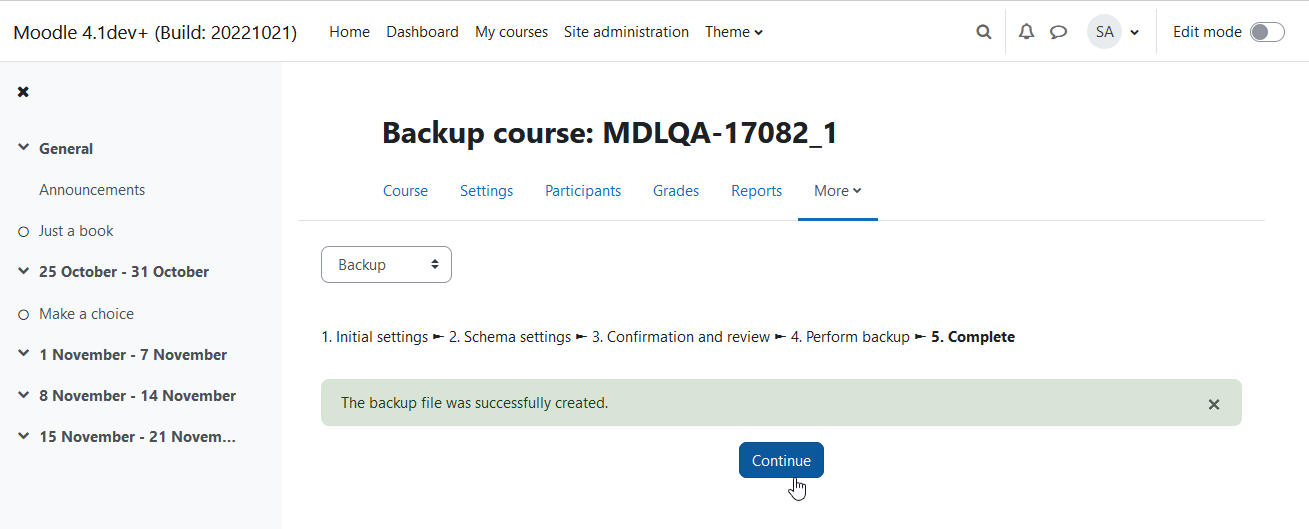Open the Announcements link
The image size is (1309, 529).
(92, 190)
